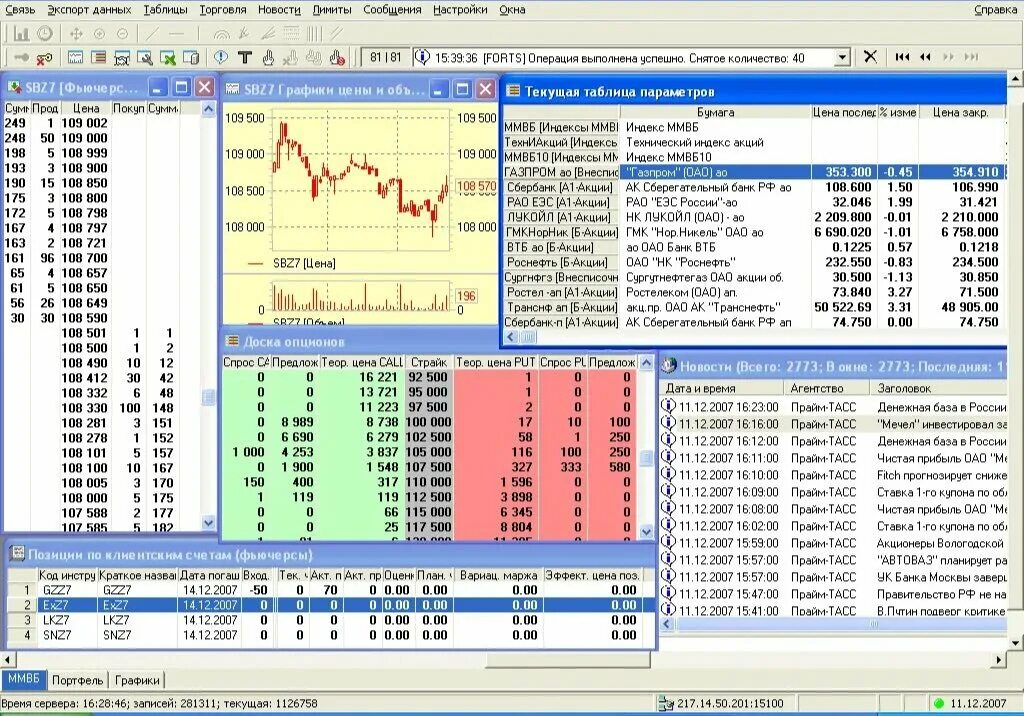Click the Агентство column header in news

[x=826, y=388]
